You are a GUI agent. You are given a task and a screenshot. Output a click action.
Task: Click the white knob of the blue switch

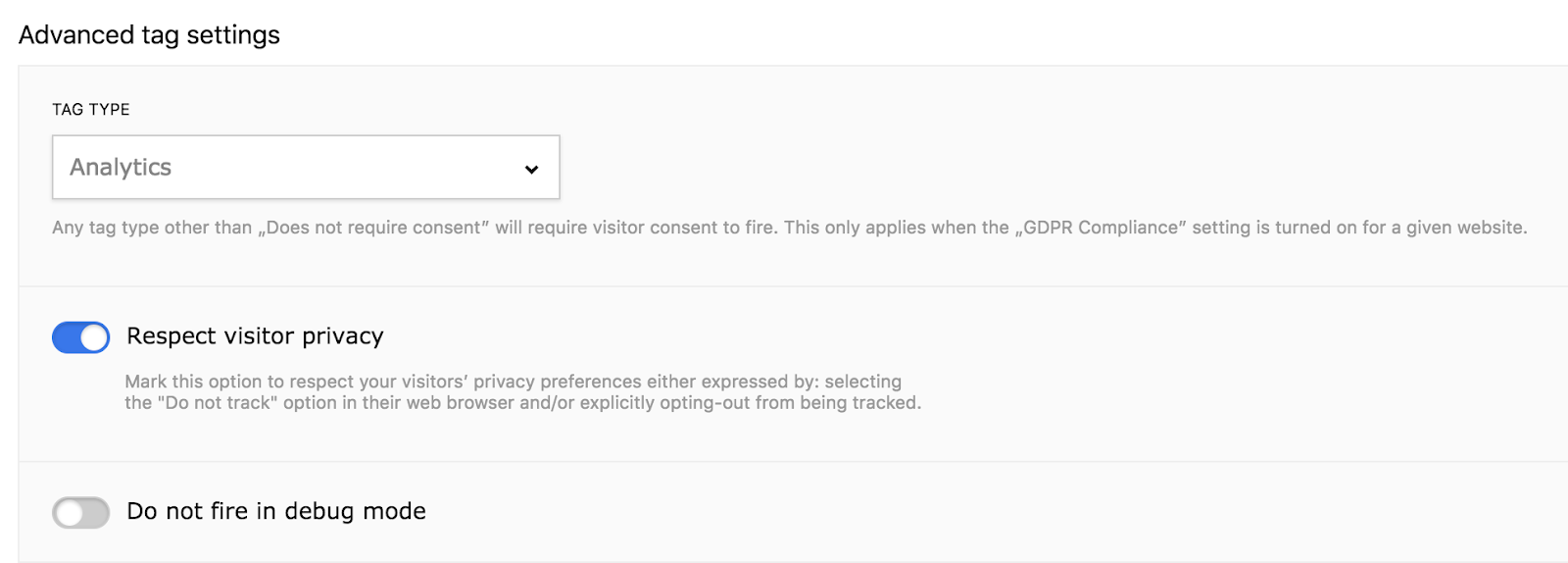pos(94,337)
